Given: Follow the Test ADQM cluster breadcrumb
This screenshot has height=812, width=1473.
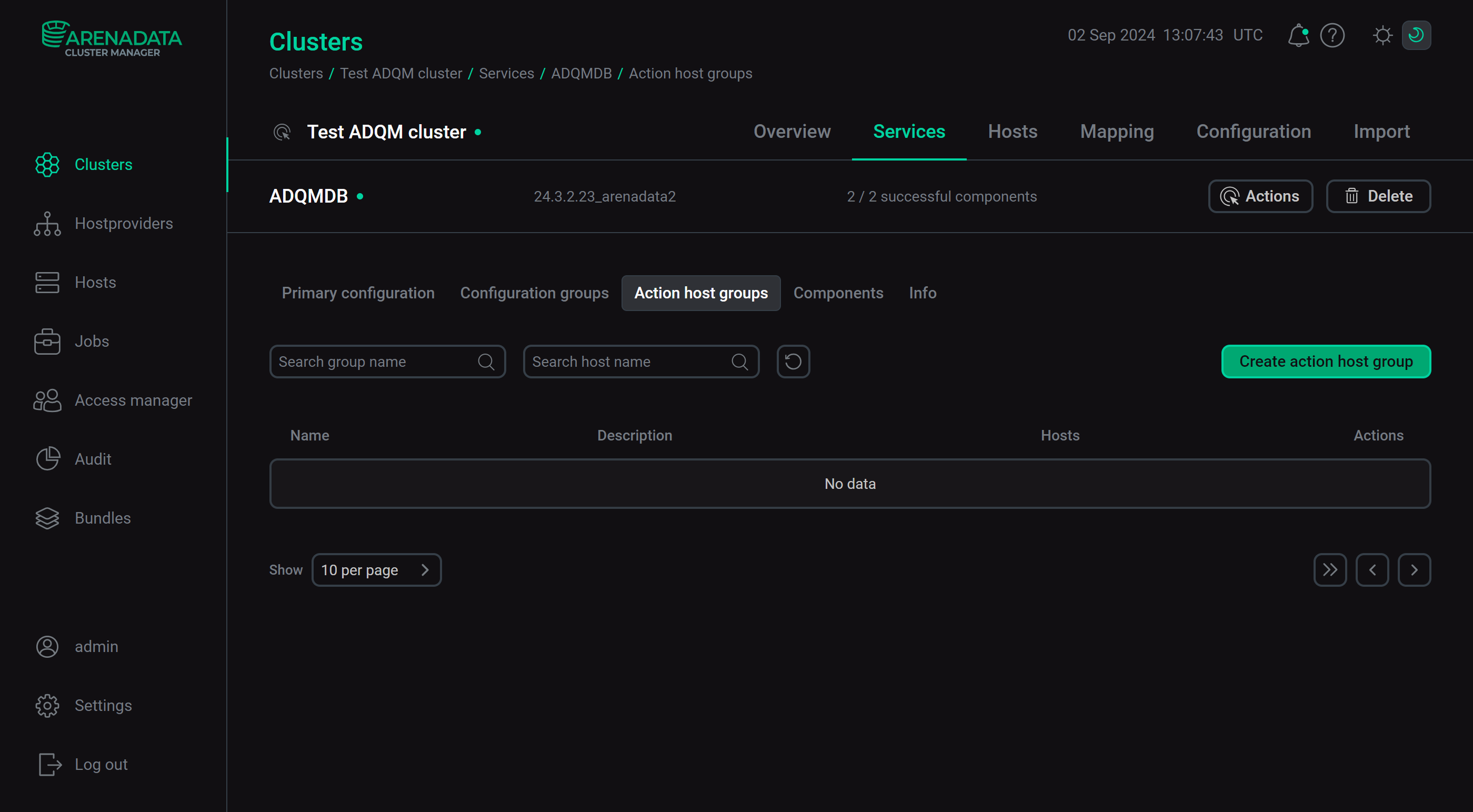Looking at the screenshot, I should 401,73.
